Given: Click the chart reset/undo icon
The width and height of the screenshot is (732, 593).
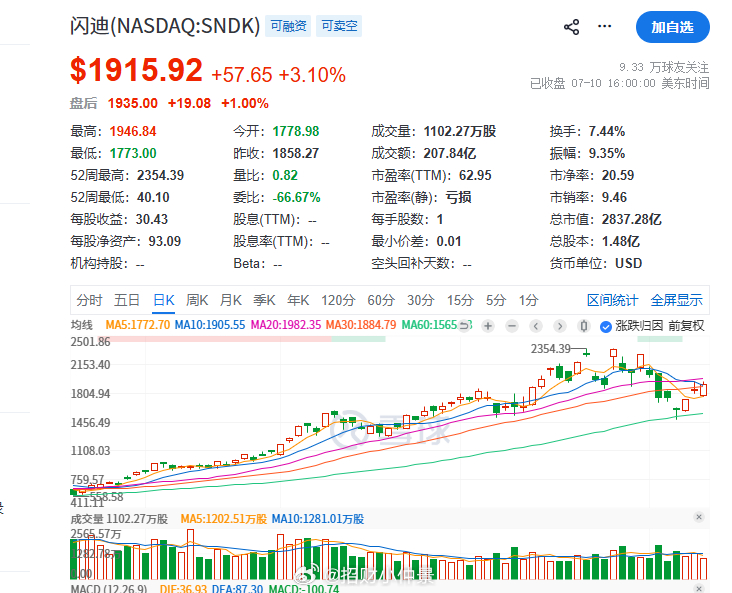Looking at the screenshot, I should 464,326.
